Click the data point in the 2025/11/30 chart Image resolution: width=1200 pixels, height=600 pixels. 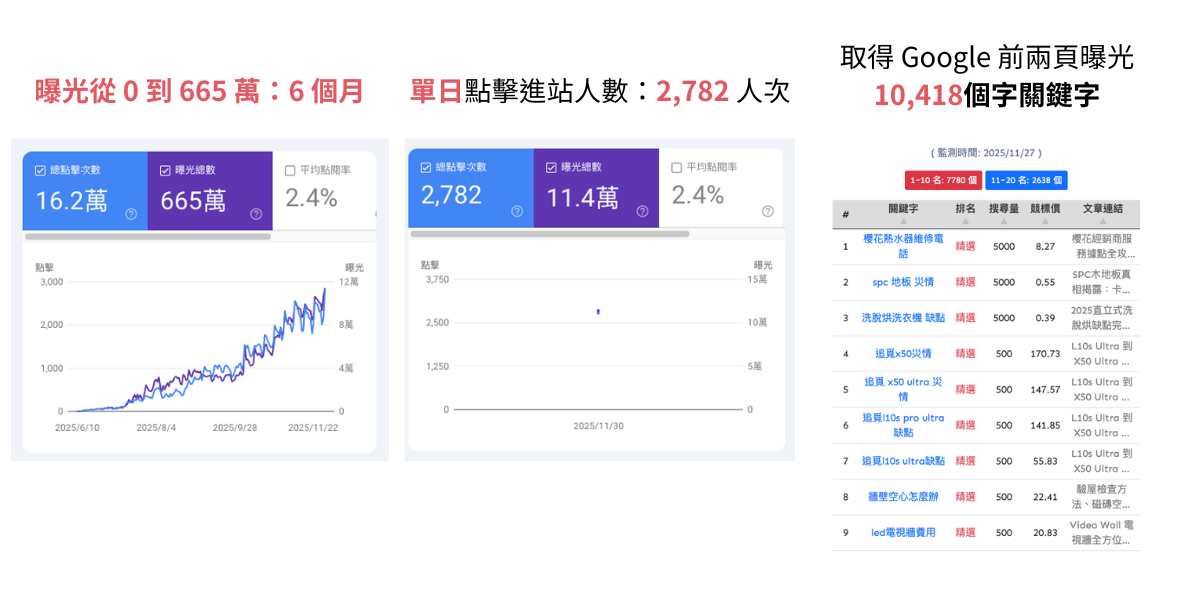coord(598,312)
